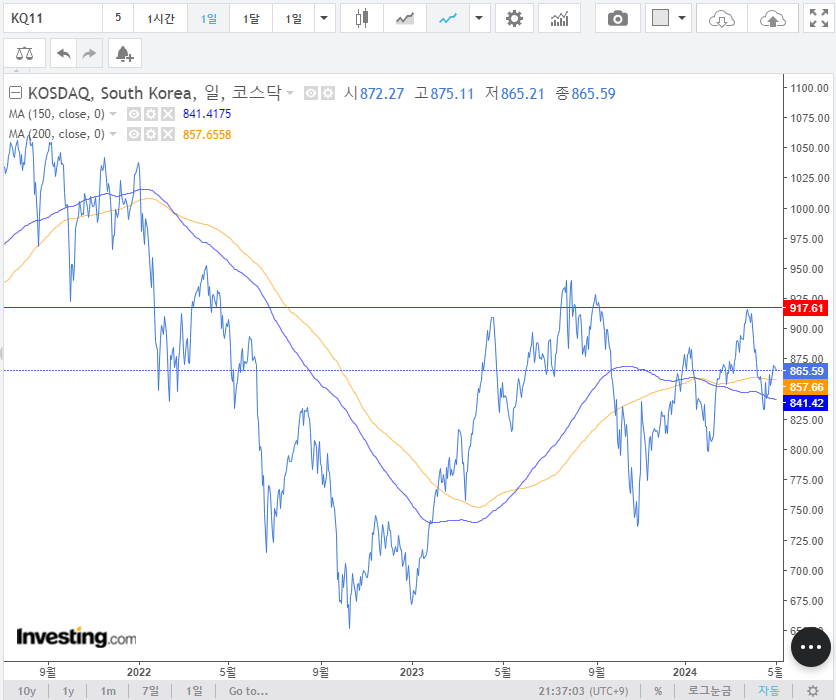Open the chart type dropdown arrow
Viewport: 836px width, 700px height.
[479, 19]
